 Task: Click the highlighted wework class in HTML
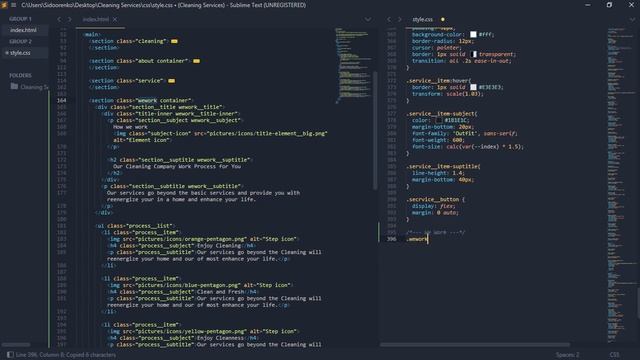[x=147, y=100]
